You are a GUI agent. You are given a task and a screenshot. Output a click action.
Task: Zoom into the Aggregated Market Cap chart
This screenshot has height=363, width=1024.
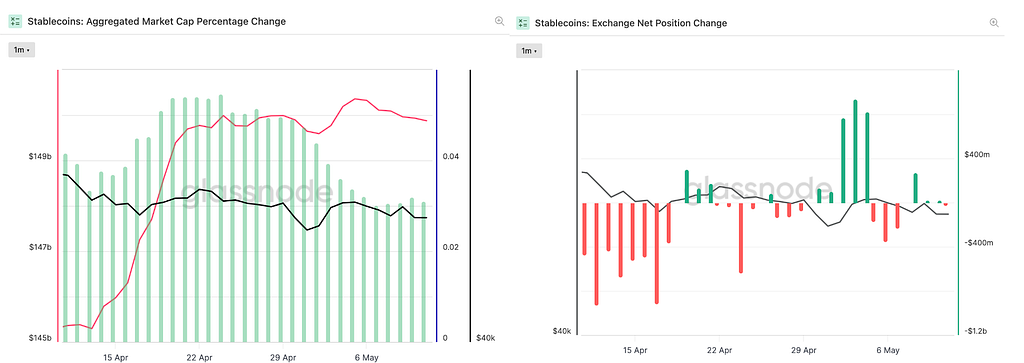[500, 22]
